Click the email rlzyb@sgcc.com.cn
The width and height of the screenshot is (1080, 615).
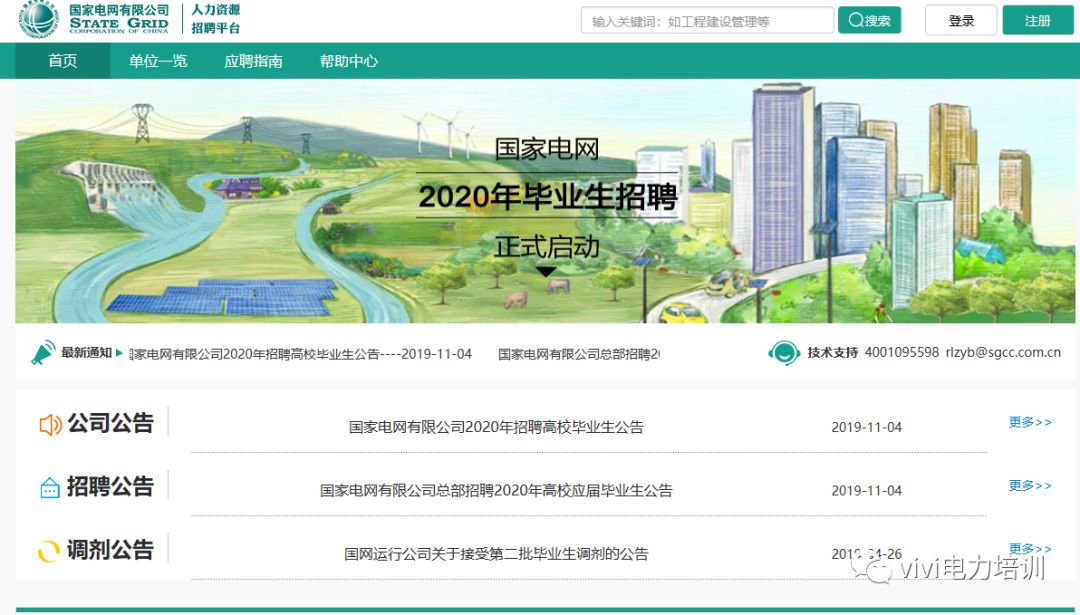click(x=1003, y=352)
